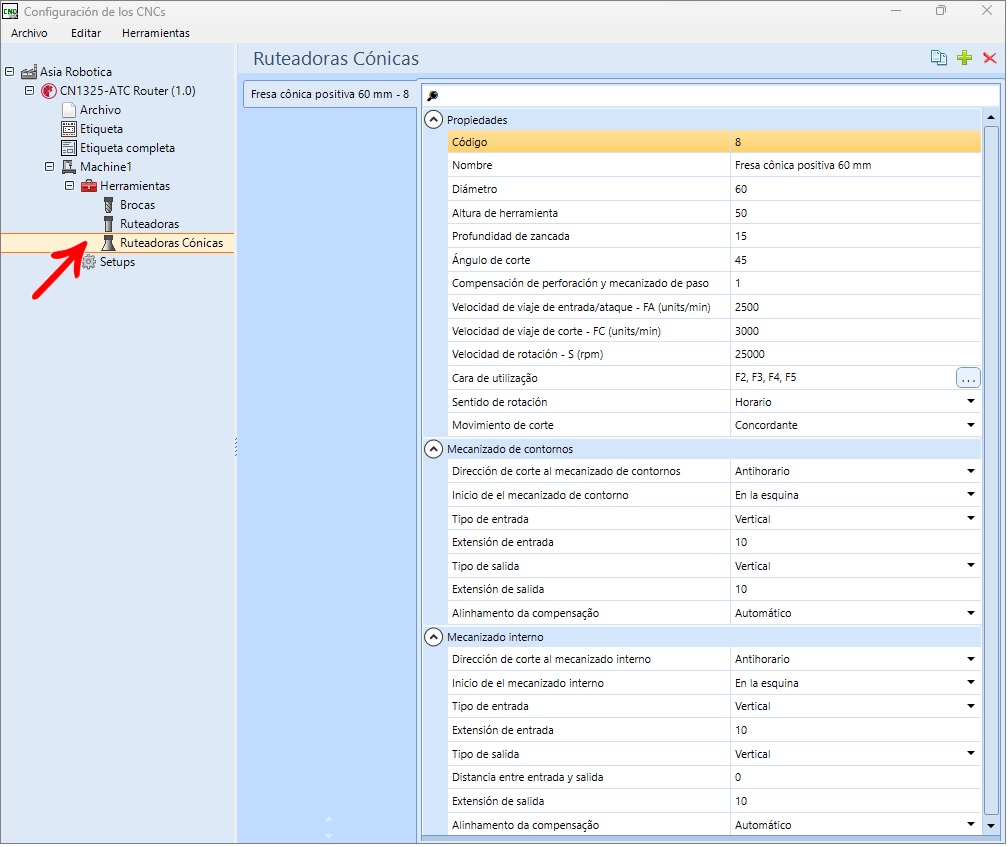1008x847 pixels.
Task: Open Inicio de el mecanizado de contorno dropdown
Action: click(971, 495)
